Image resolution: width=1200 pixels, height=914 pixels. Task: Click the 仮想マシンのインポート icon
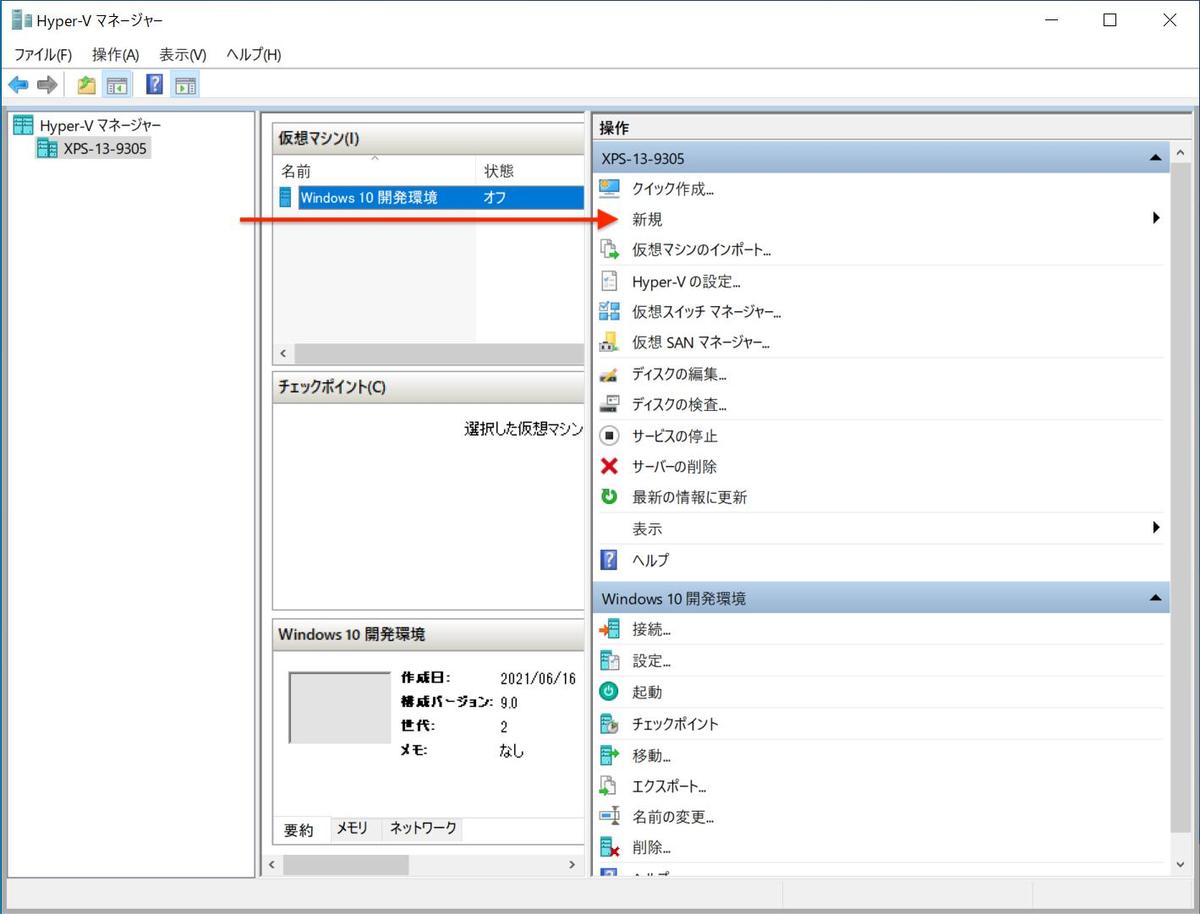(x=609, y=250)
